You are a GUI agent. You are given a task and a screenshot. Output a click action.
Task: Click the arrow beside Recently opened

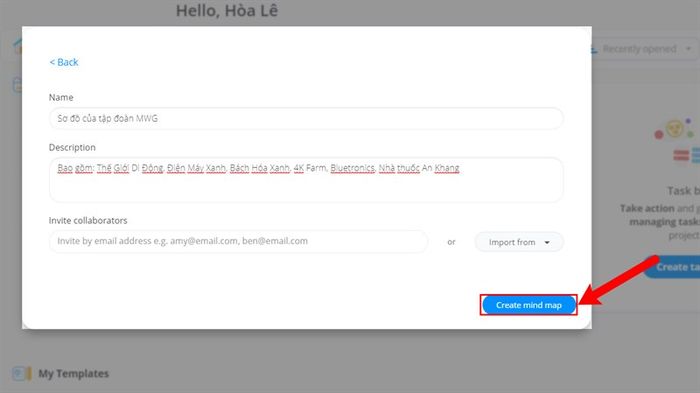688,49
